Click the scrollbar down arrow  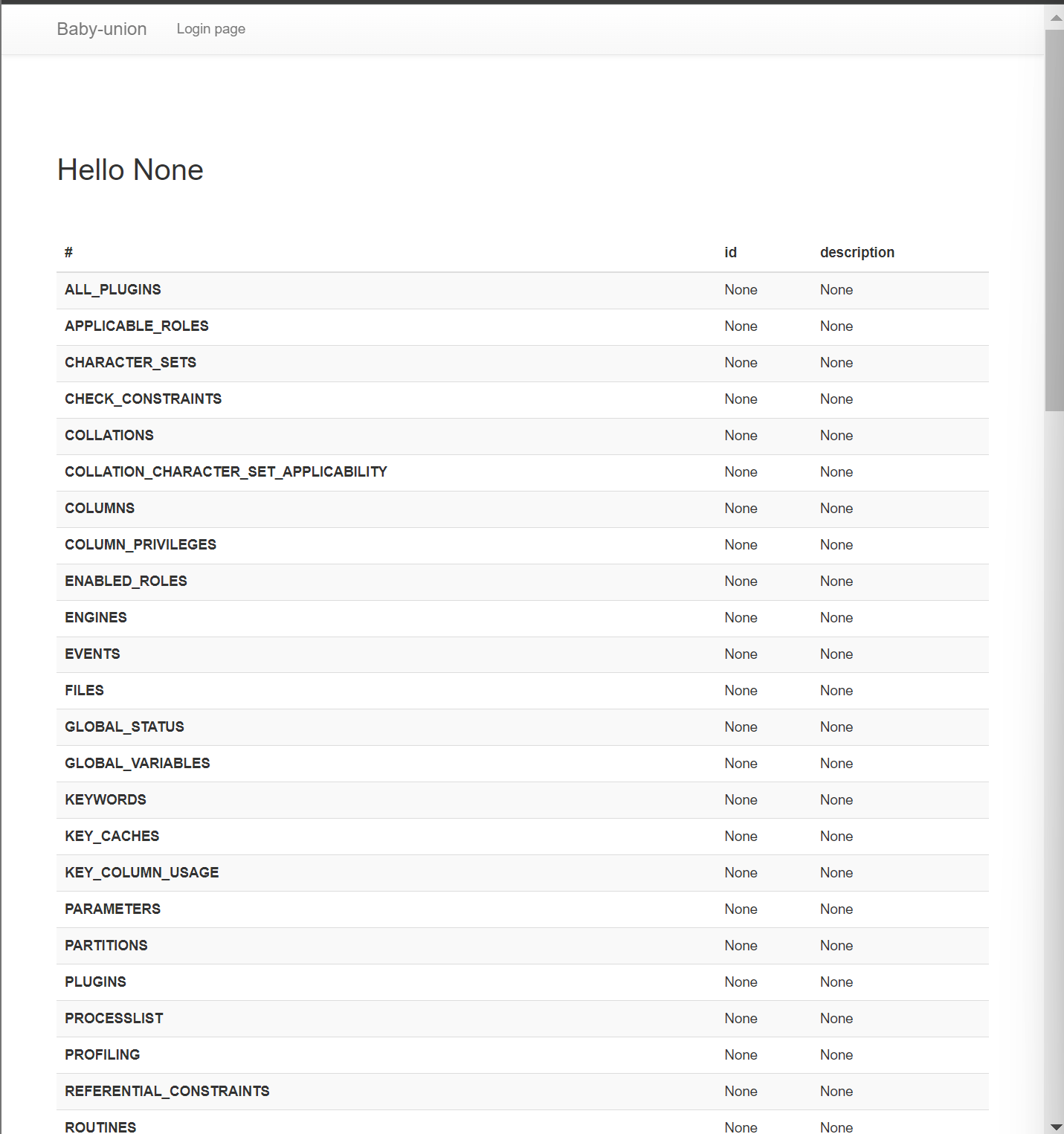click(x=1055, y=1126)
